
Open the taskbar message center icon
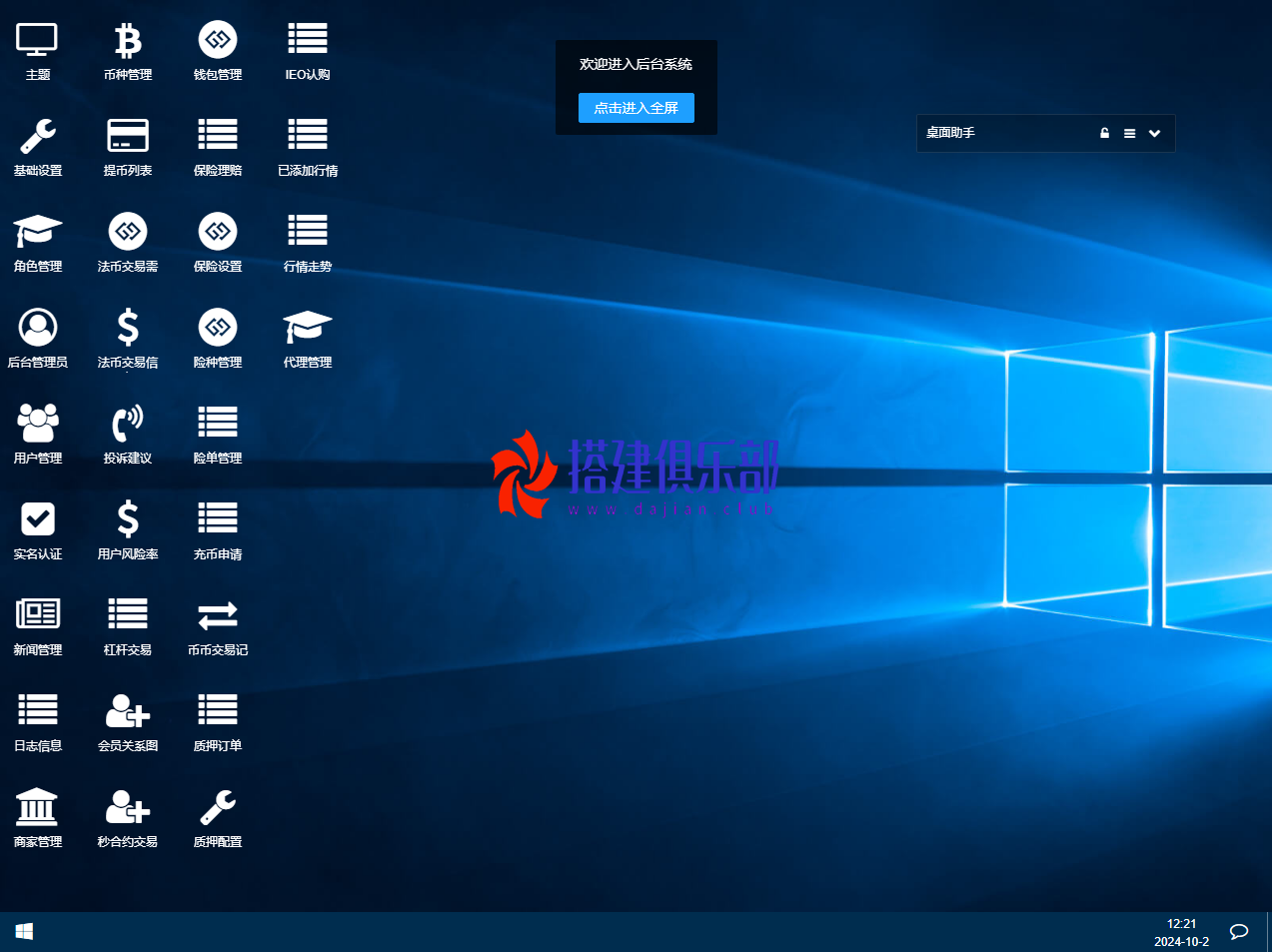tap(1239, 931)
